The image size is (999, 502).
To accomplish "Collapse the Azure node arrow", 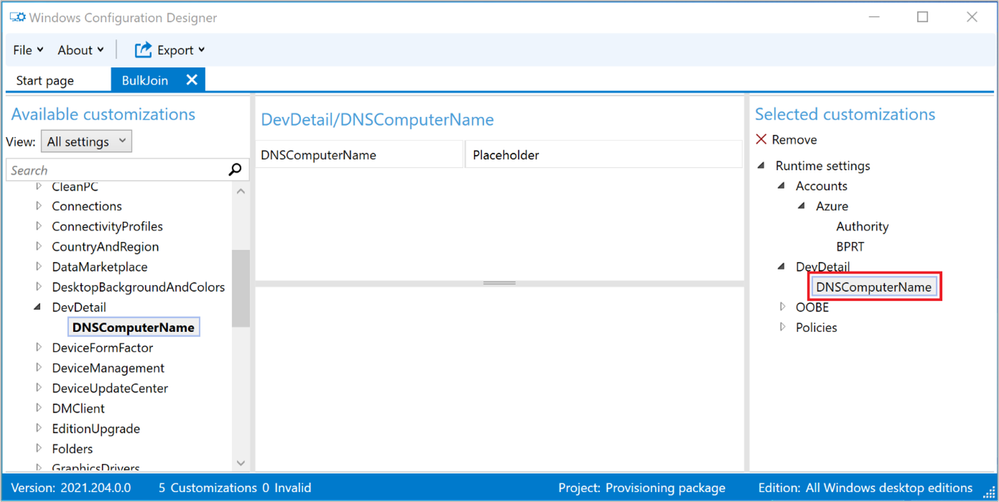I will pos(801,206).
